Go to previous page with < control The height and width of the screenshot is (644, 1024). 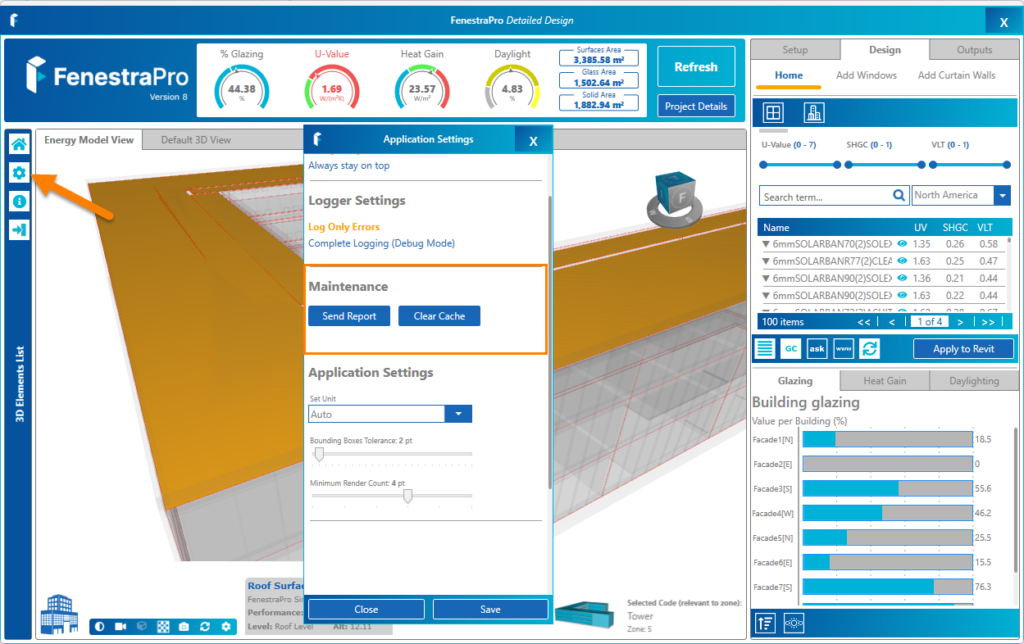[891, 322]
